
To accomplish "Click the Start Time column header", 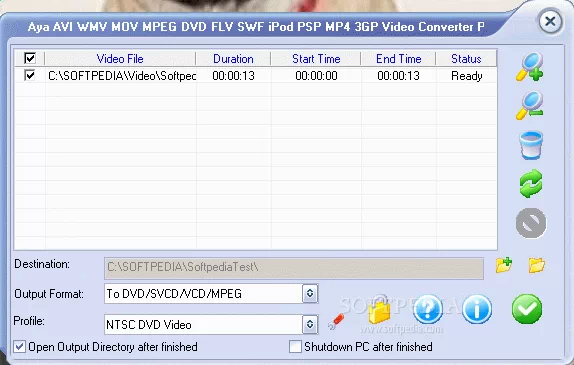I will tap(316, 59).
